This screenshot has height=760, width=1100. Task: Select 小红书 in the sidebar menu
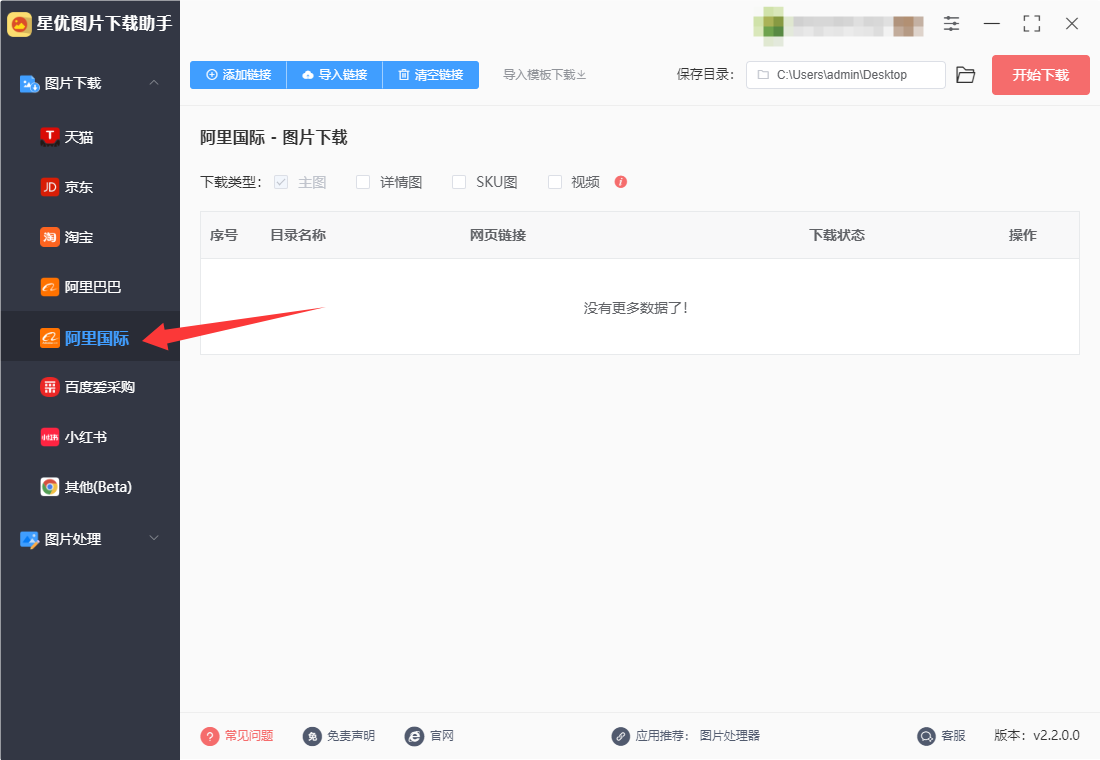tap(90, 437)
